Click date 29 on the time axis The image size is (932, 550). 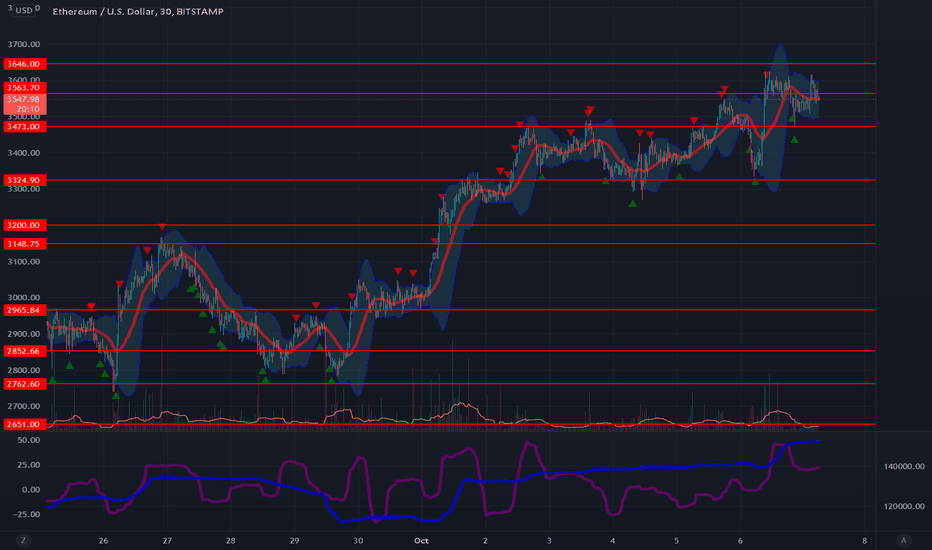pos(294,540)
